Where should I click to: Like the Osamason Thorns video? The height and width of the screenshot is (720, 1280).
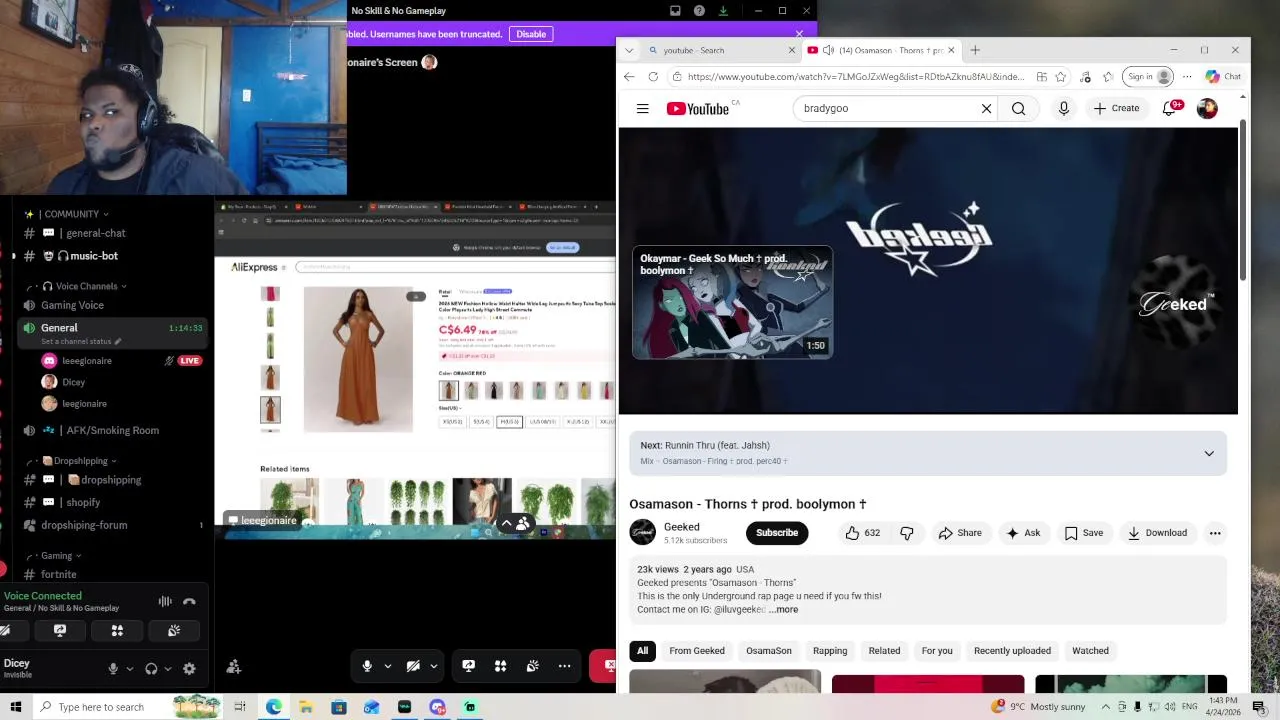click(x=862, y=533)
